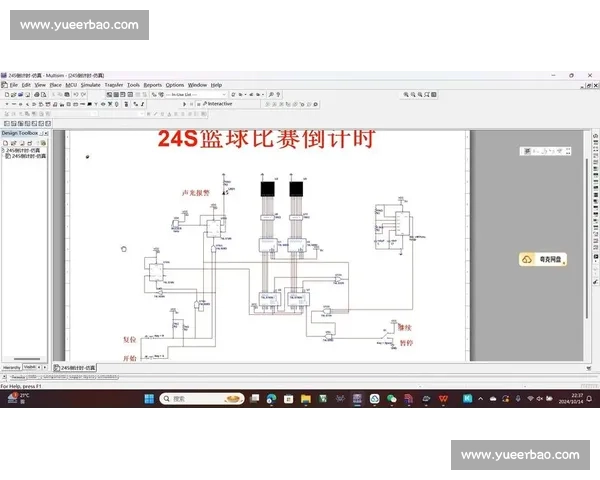Click the Open file toolbar icon

13,95
